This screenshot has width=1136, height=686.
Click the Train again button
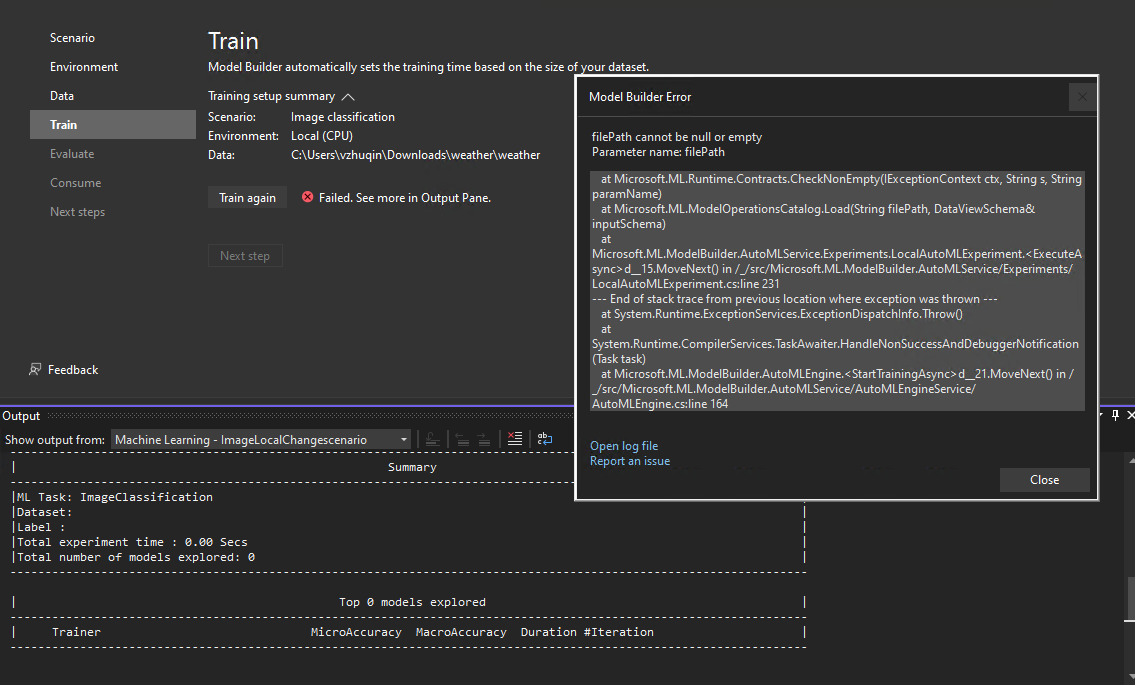click(x=247, y=197)
